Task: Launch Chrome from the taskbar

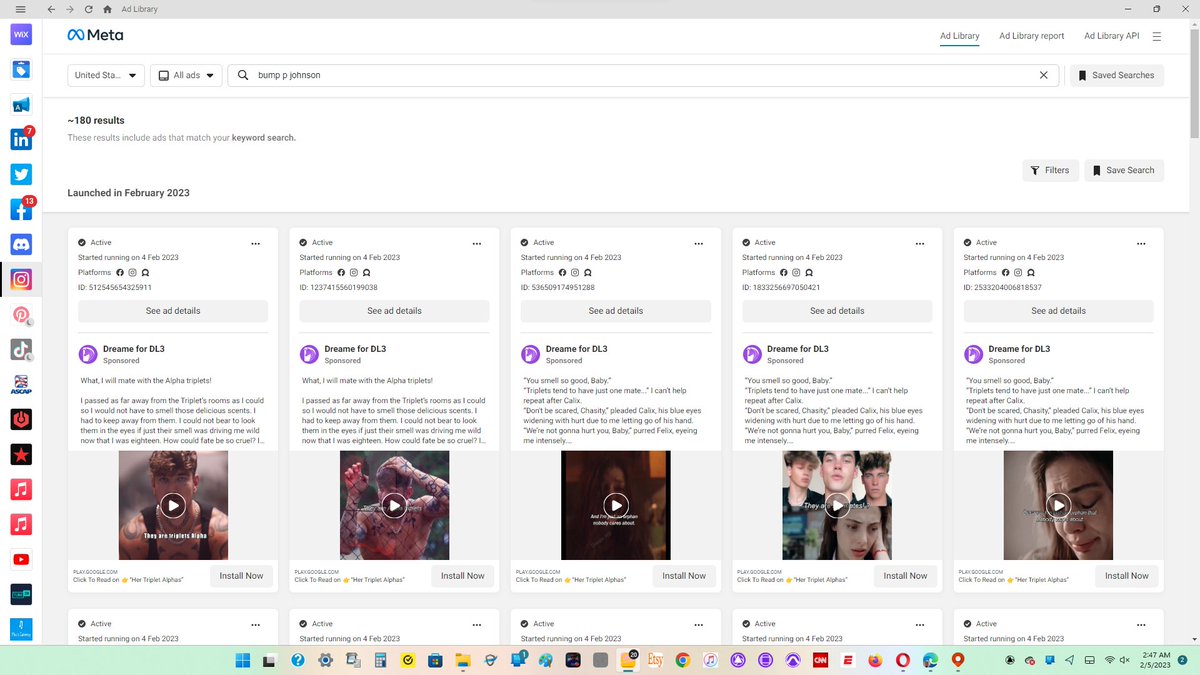Action: click(682, 660)
